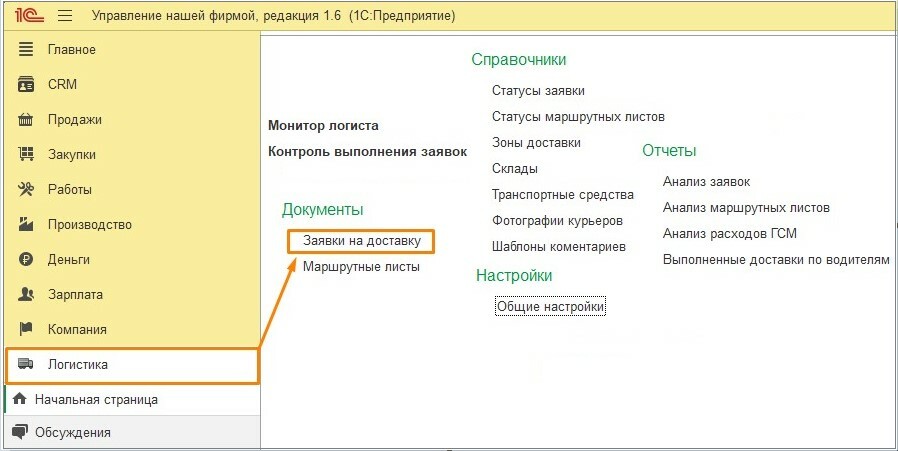The height and width of the screenshot is (451, 898).
Task: Open Общие настройки settings
Action: pos(550,307)
